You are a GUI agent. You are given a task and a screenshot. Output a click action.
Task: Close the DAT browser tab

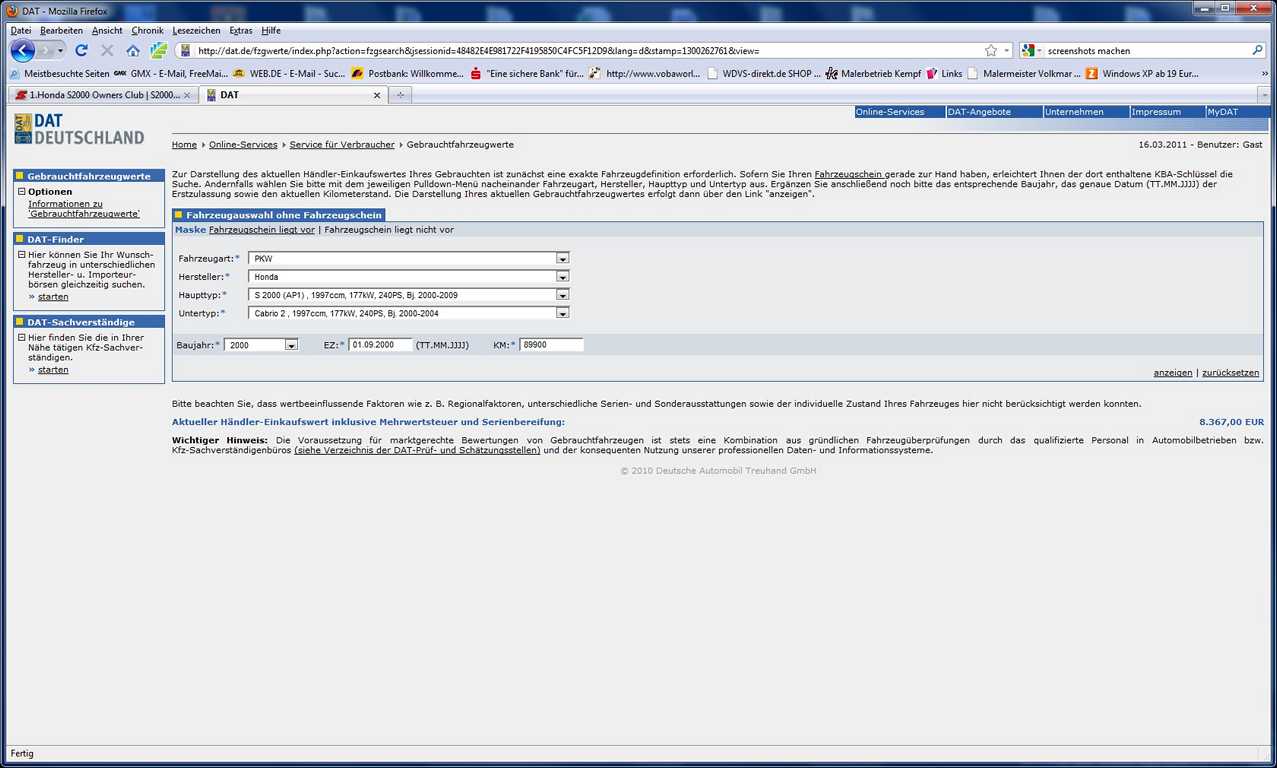click(x=377, y=95)
